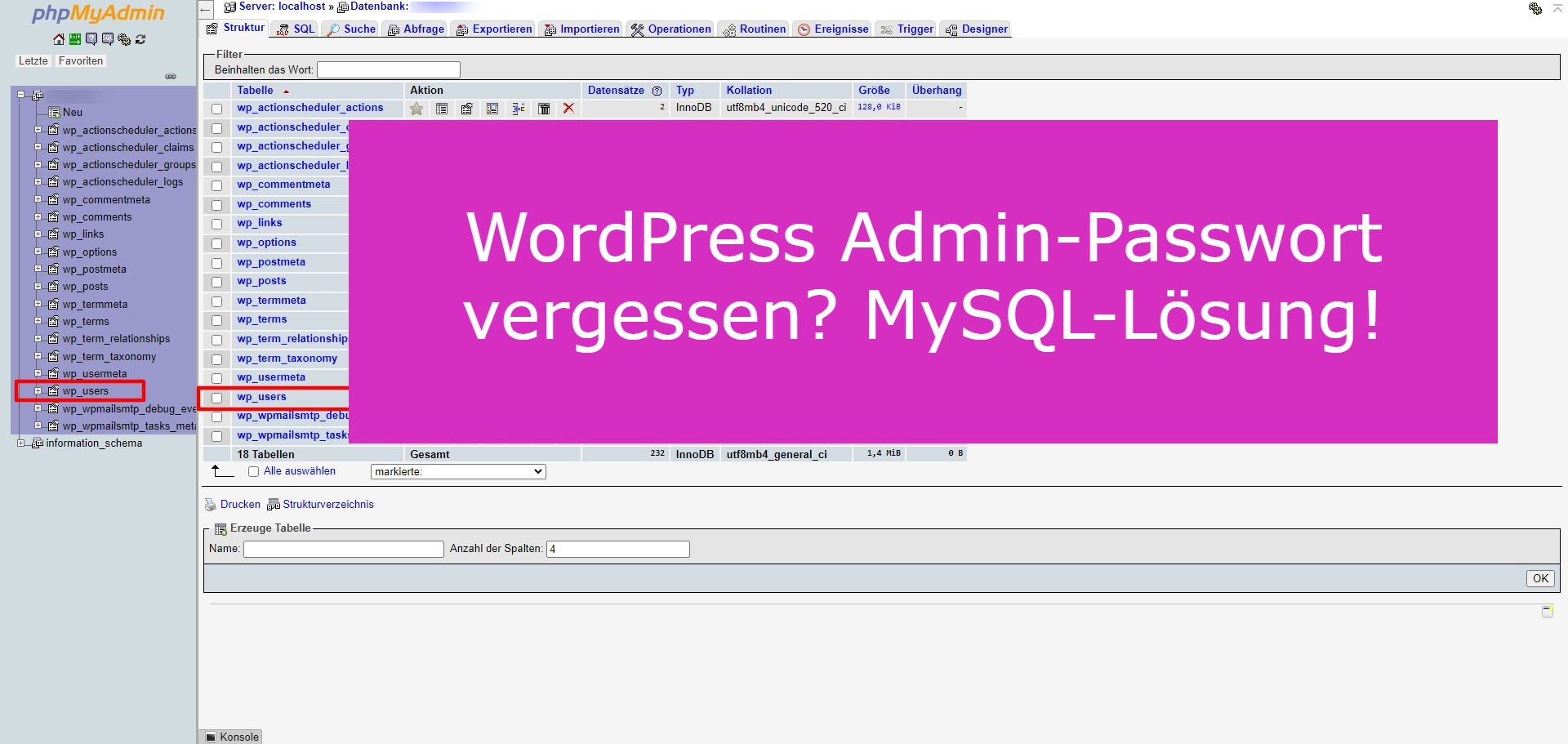Open the markierte action dropdown
Image resolution: width=1568 pixels, height=744 pixels.
pos(458,471)
